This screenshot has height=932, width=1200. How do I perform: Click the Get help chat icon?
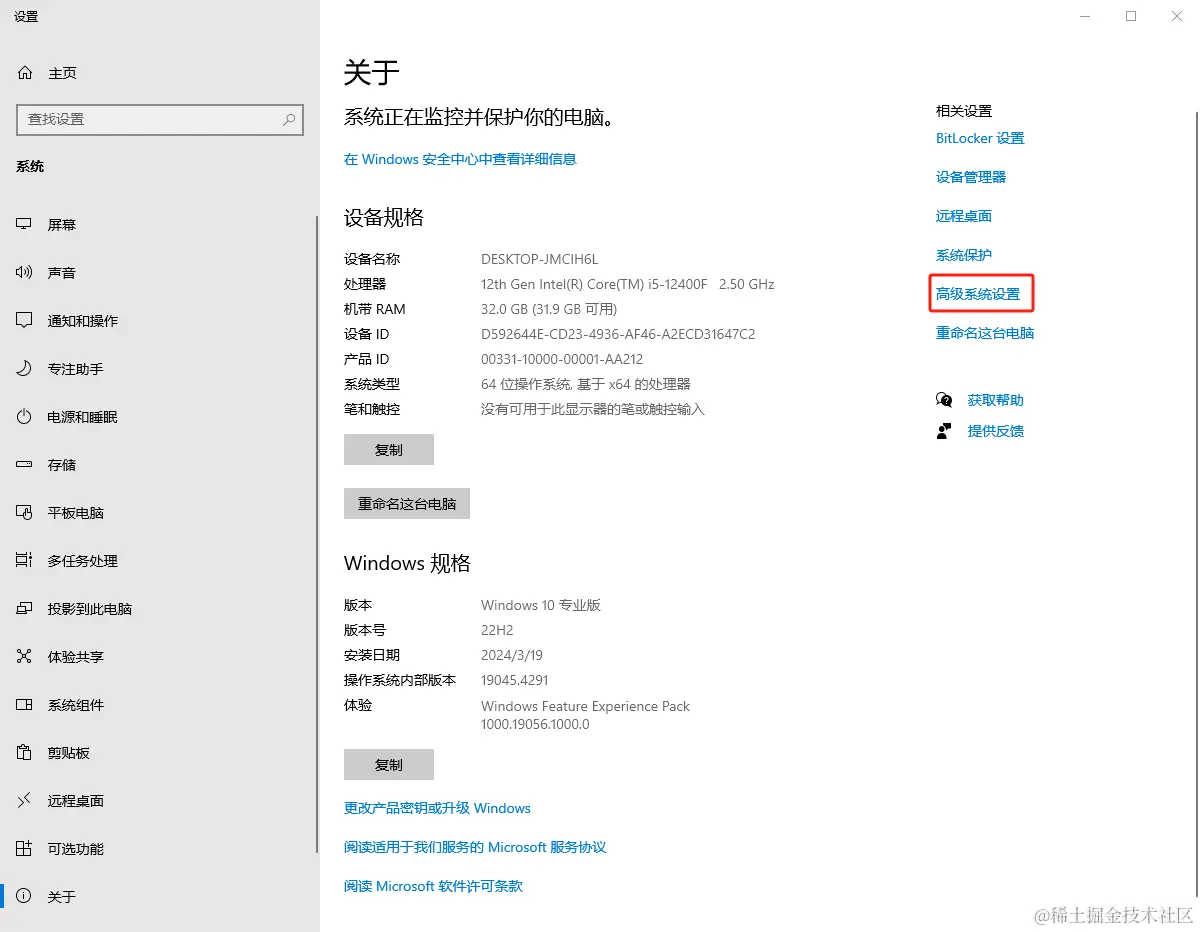click(x=944, y=400)
